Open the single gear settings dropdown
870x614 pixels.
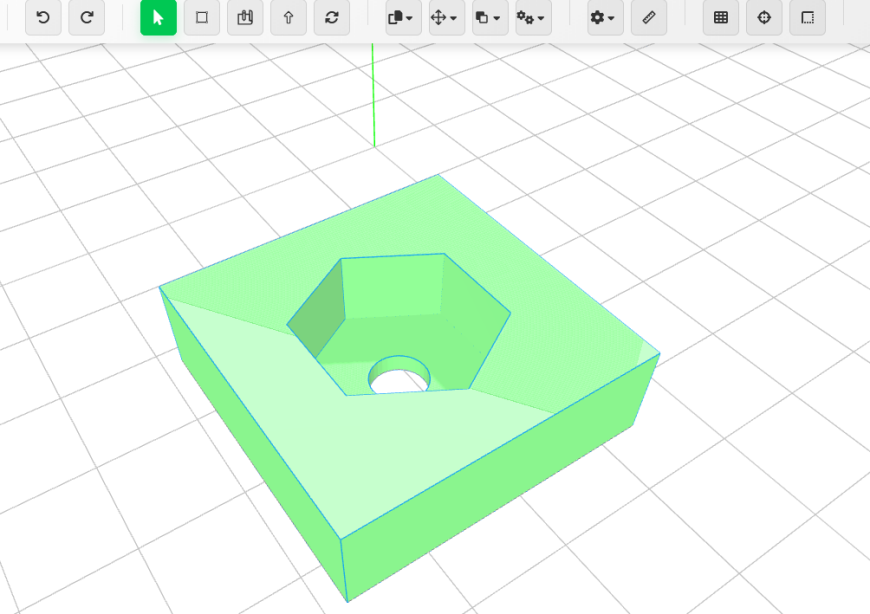tap(603, 18)
